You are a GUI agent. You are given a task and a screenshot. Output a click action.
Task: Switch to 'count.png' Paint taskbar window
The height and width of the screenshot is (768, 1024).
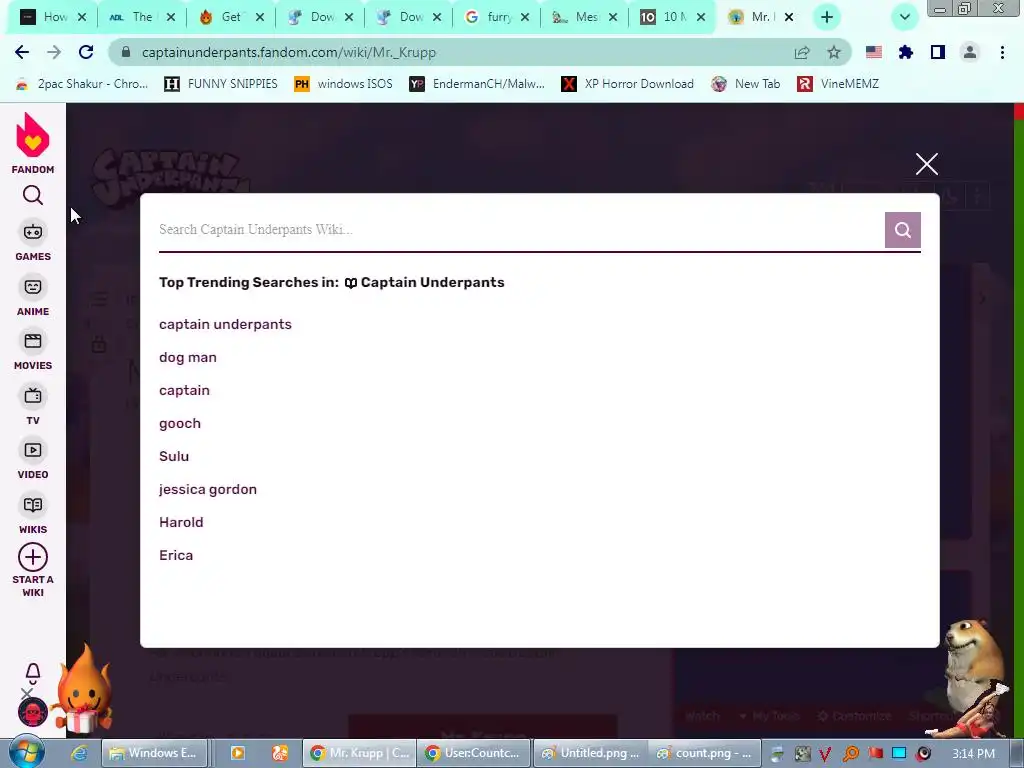click(705, 753)
